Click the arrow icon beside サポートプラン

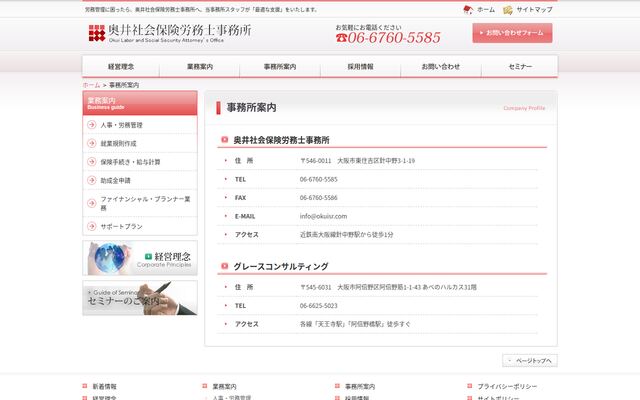click(92, 226)
